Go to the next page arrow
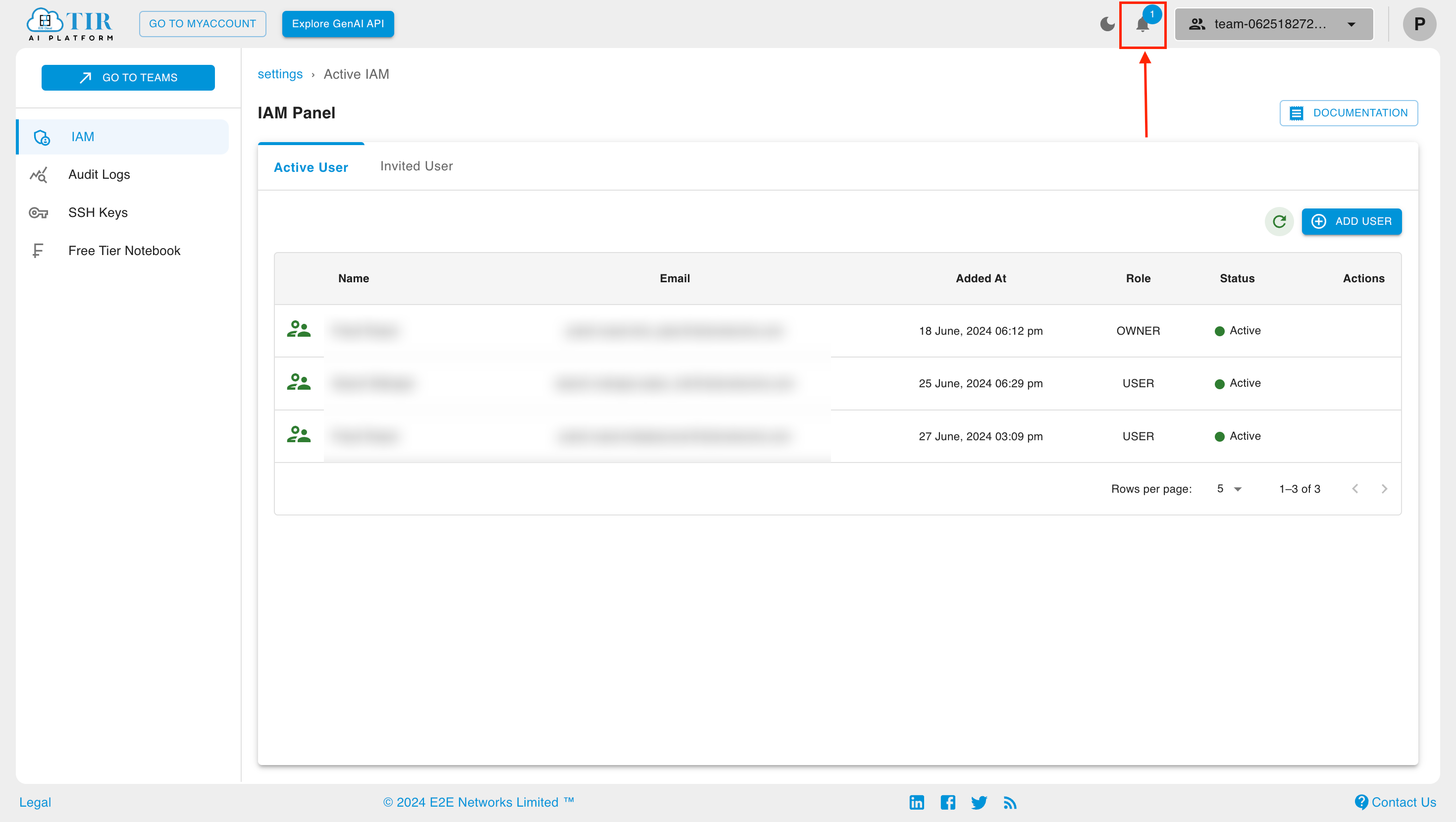This screenshot has height=822, width=1456. click(1384, 489)
